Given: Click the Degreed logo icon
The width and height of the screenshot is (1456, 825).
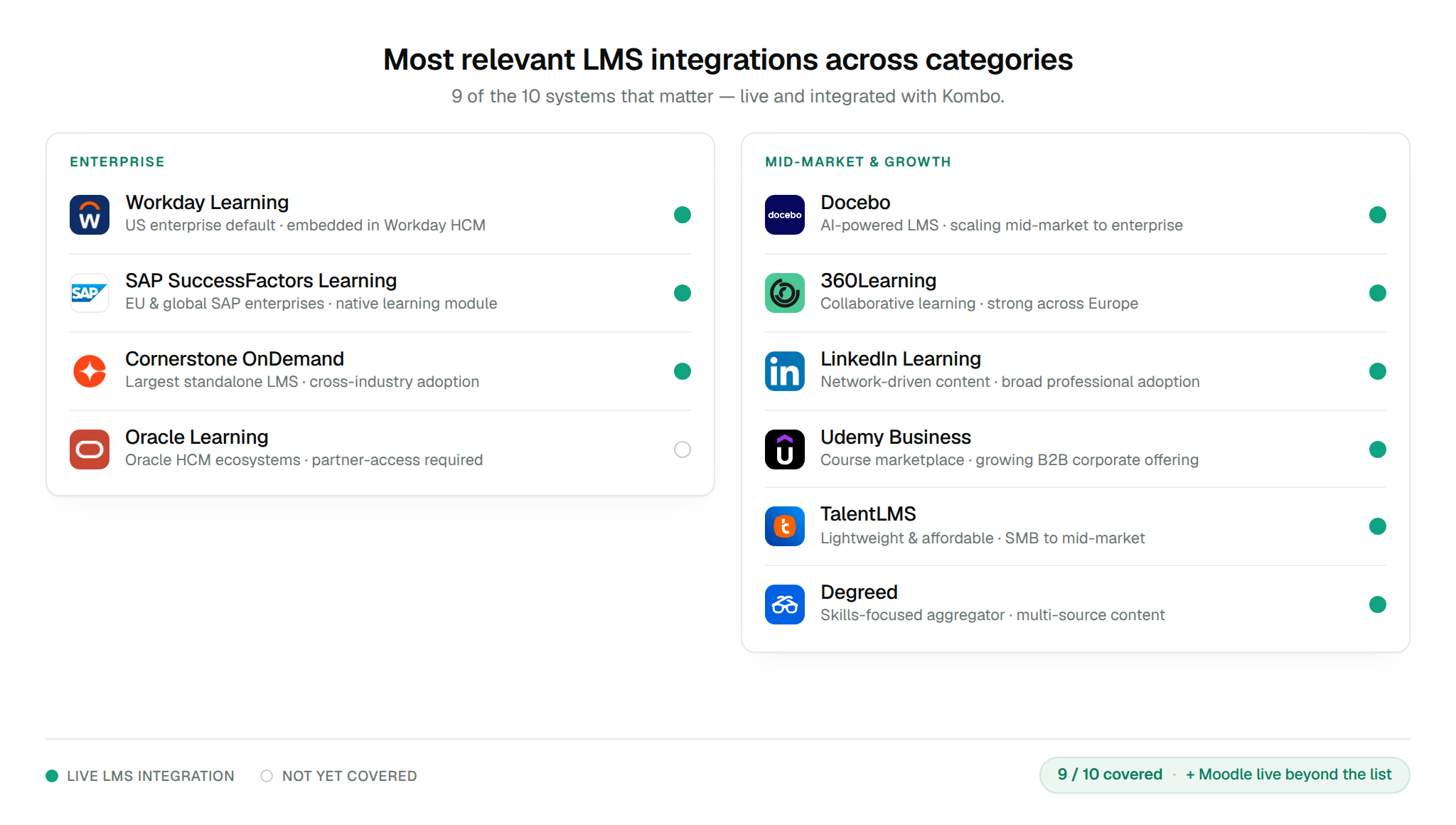Looking at the screenshot, I should pyautogui.click(x=785, y=605).
